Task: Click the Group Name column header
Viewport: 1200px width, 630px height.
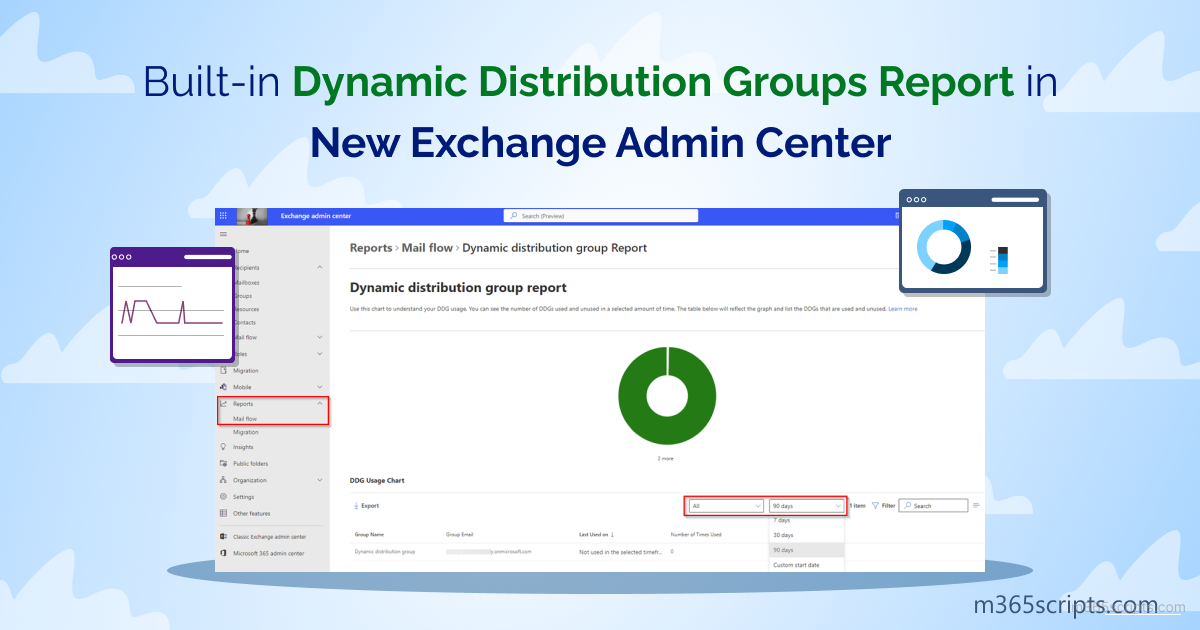Action: tap(369, 535)
